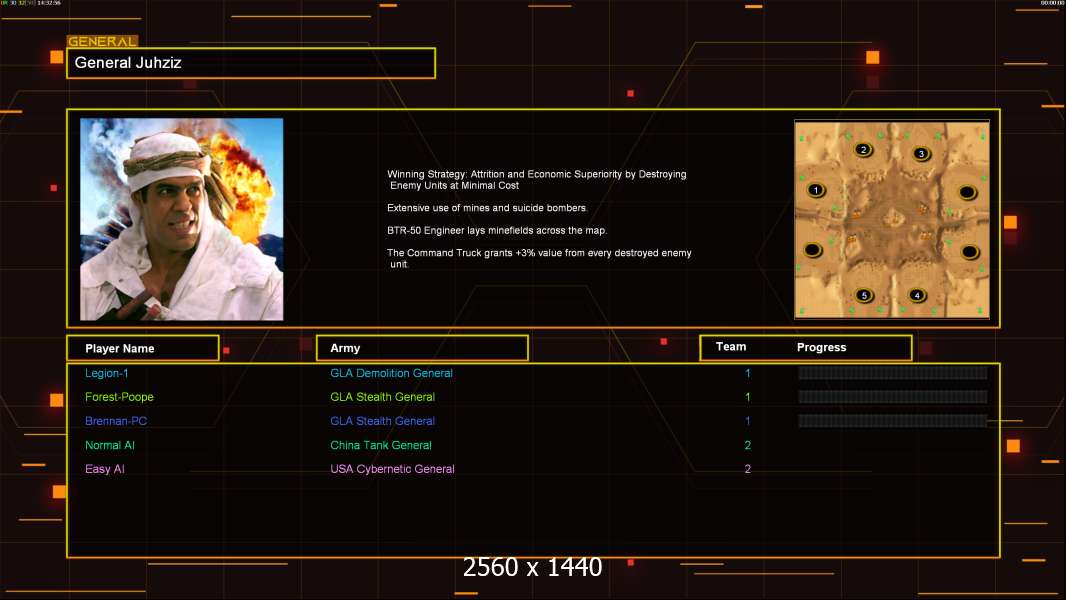Click the Brennan-PC loading progress bar
Screen dimensions: 1066x600
click(x=892, y=421)
